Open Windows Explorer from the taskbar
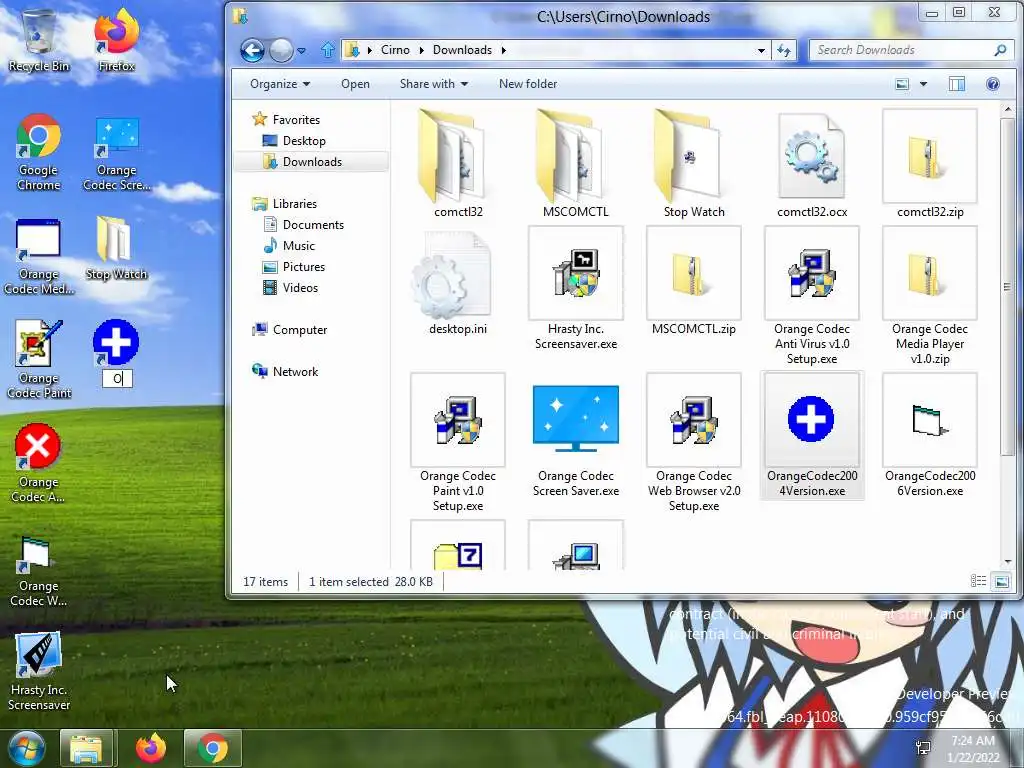1024x768 pixels. [86, 748]
